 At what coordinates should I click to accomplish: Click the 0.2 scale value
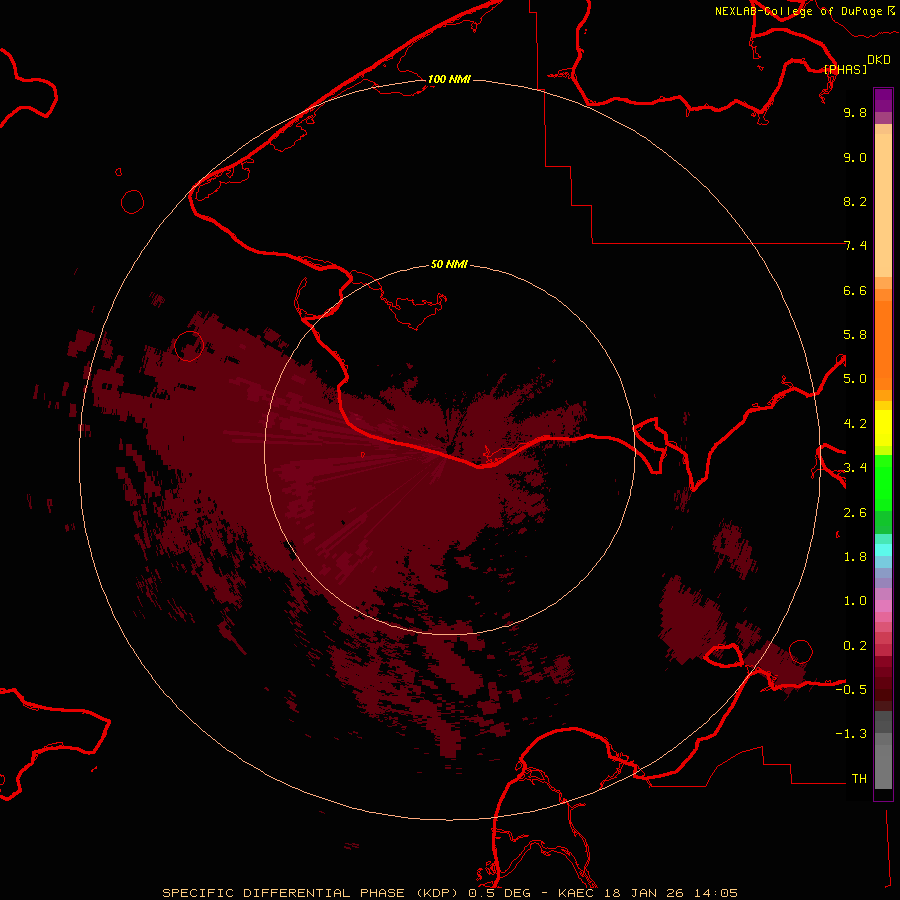pyautogui.click(x=855, y=646)
